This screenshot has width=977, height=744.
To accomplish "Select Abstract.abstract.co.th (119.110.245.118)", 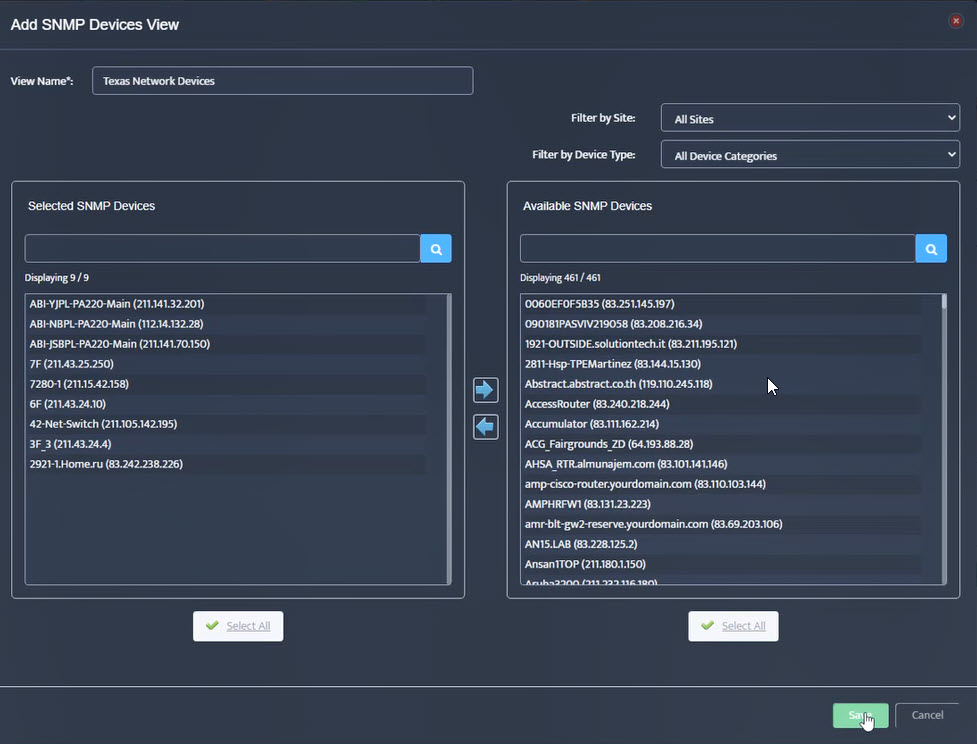I will (722, 384).
